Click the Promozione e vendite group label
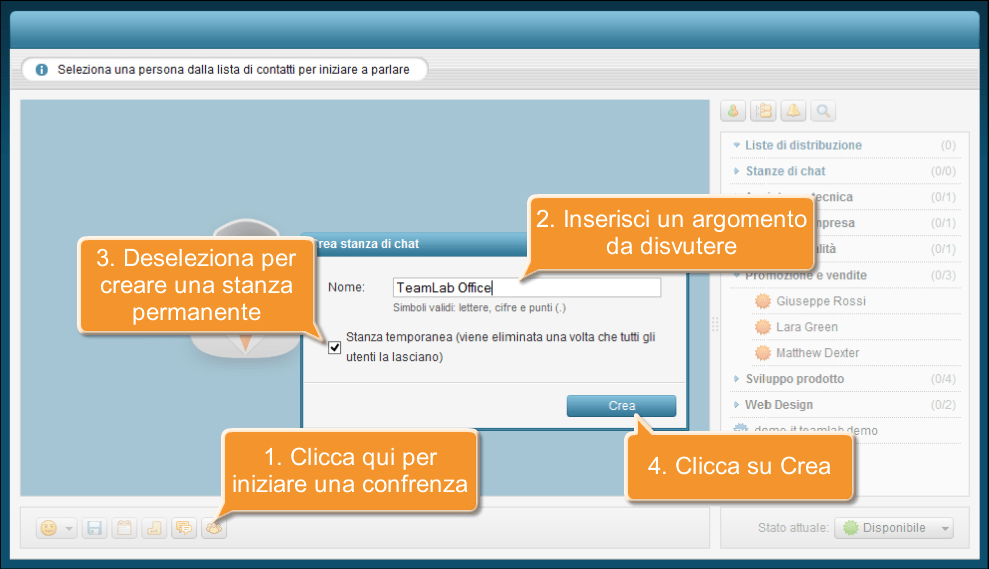The width and height of the screenshot is (989, 569). (806, 275)
